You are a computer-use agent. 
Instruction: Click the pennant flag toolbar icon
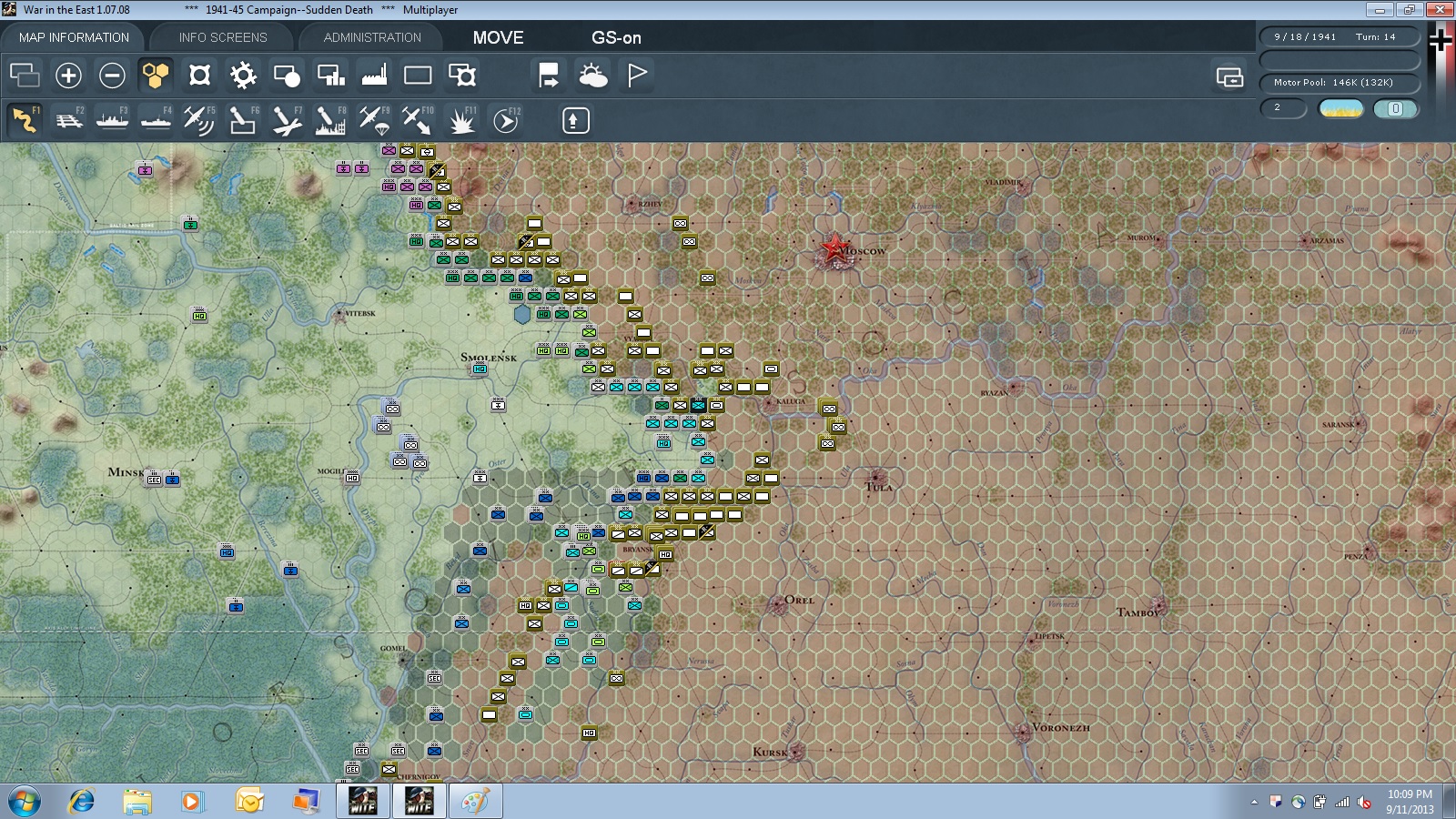(x=636, y=75)
